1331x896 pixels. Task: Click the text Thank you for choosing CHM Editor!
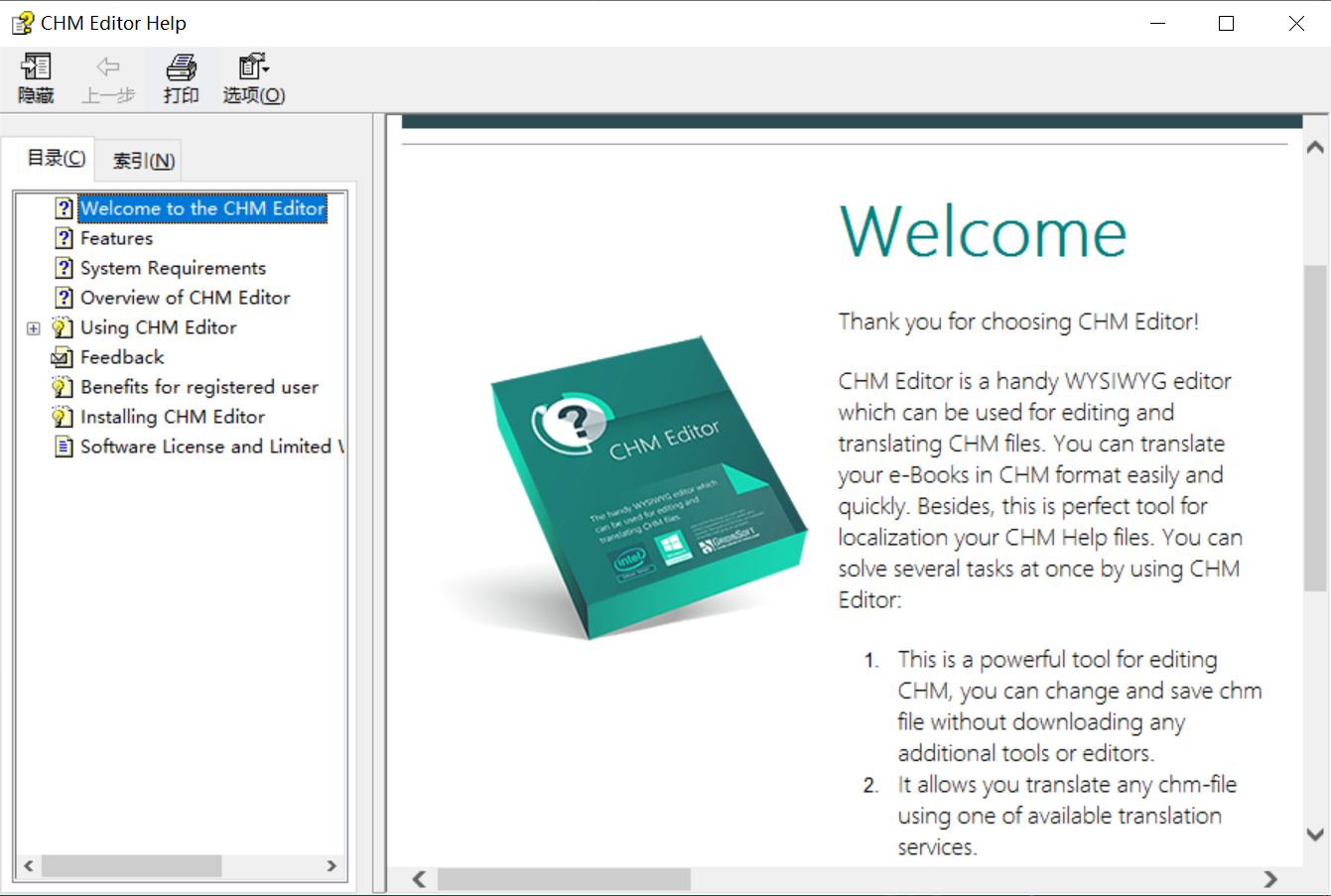click(x=1018, y=321)
